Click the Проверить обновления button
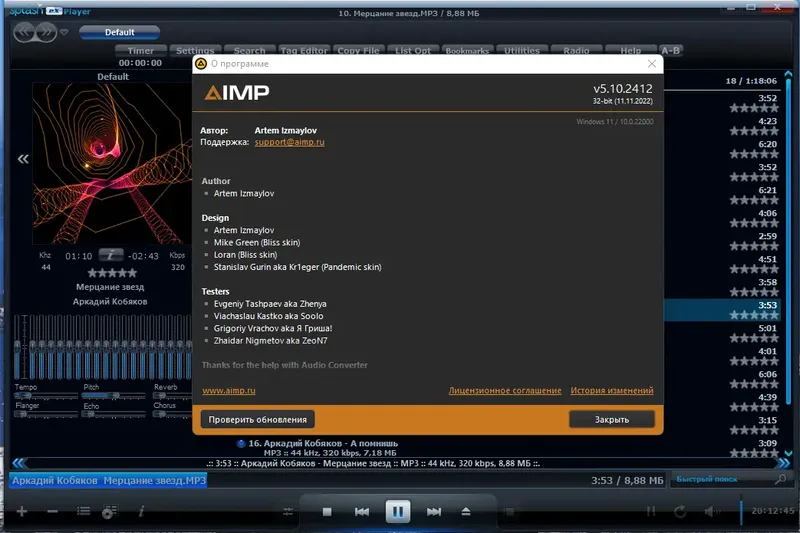 (258, 419)
